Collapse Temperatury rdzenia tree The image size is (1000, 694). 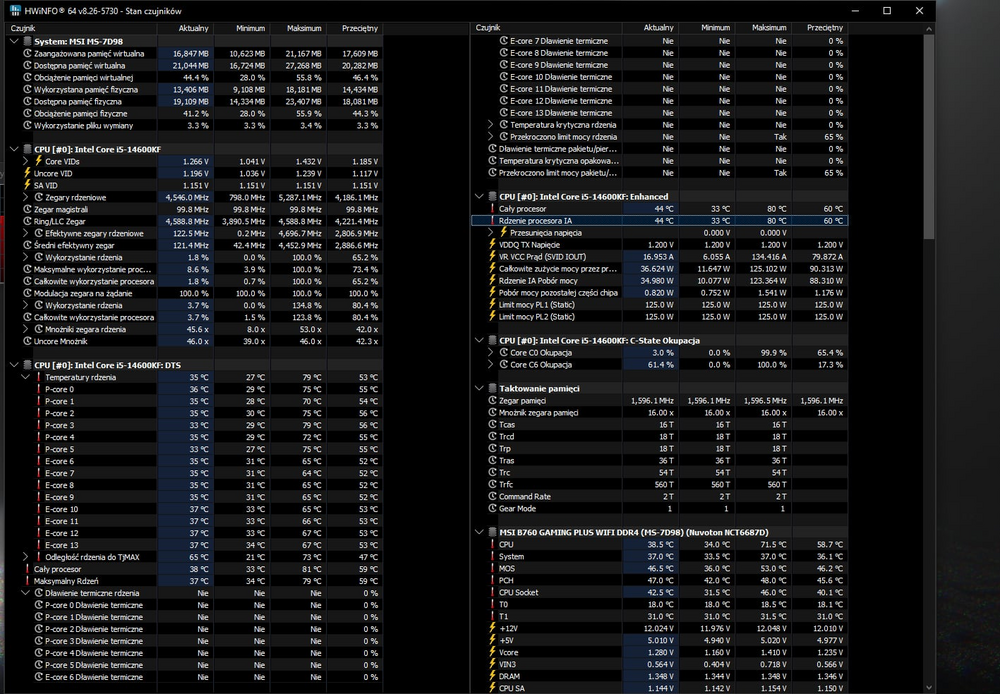26,378
